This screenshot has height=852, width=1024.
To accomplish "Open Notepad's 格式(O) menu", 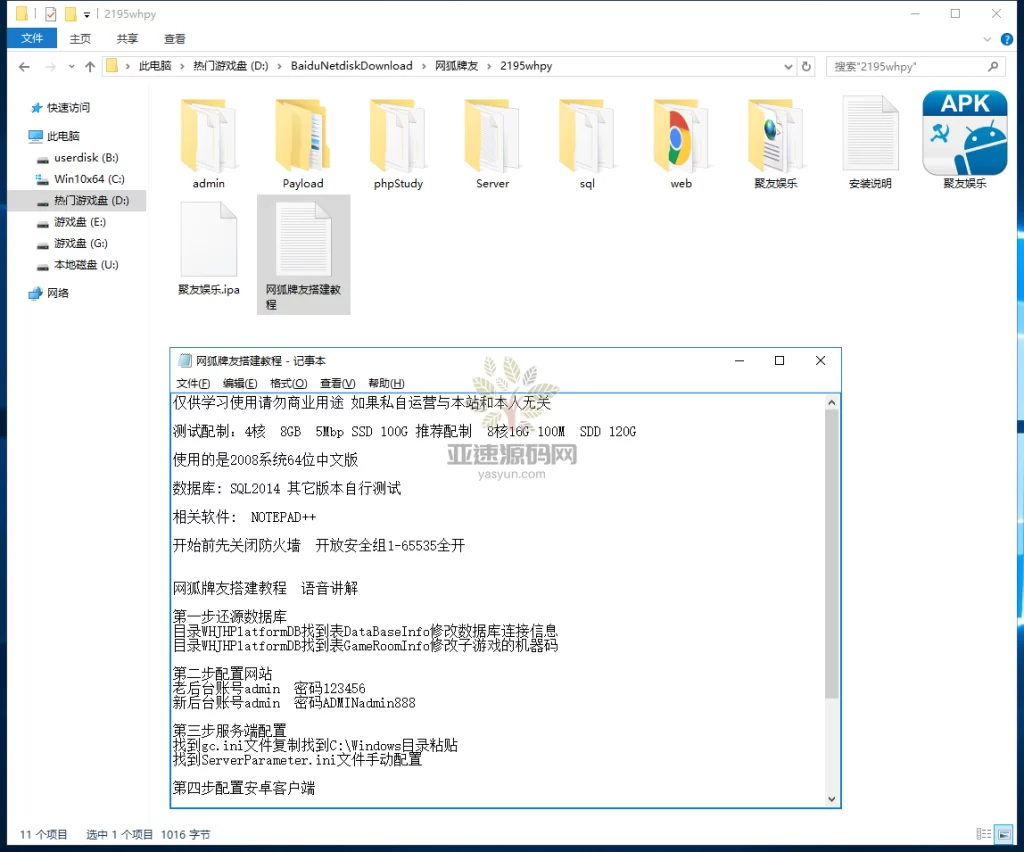I will 288,383.
